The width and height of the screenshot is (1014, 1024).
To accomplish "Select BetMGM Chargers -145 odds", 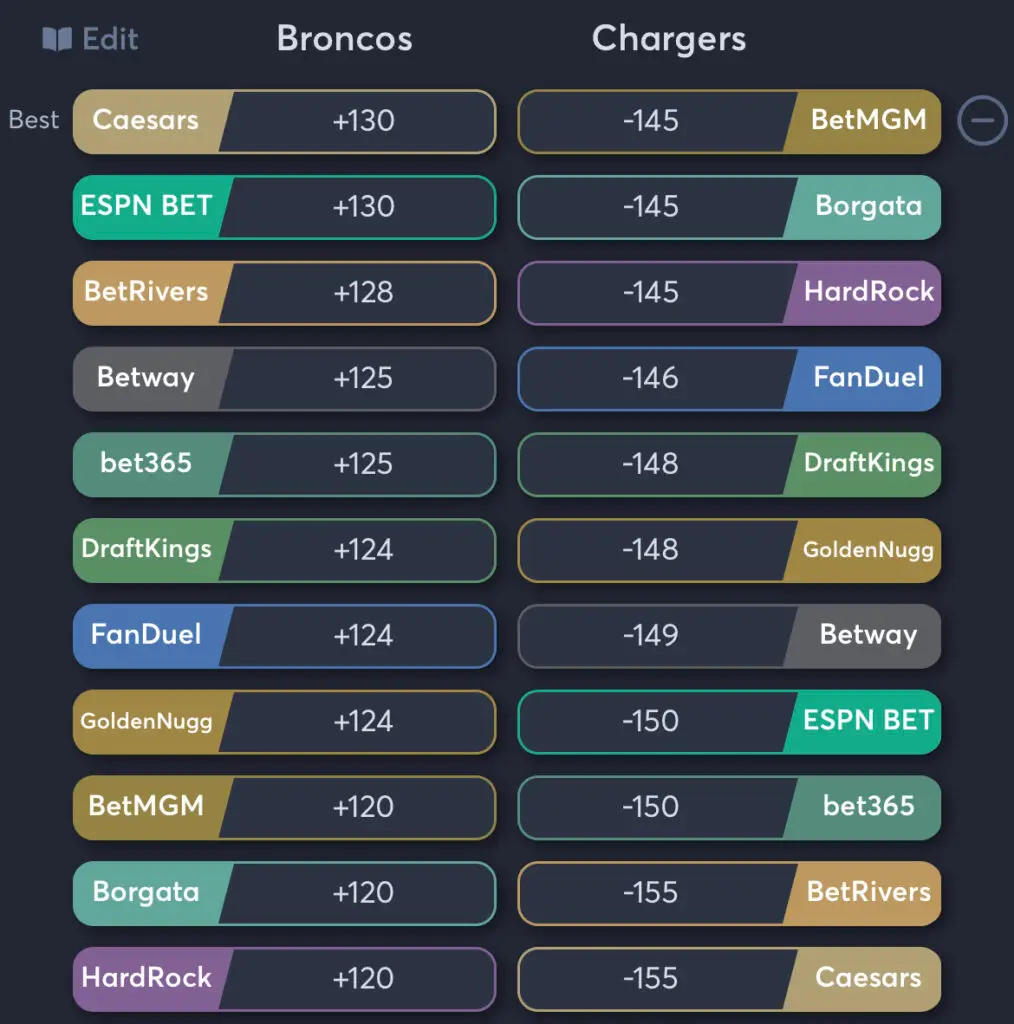I will (x=729, y=121).
